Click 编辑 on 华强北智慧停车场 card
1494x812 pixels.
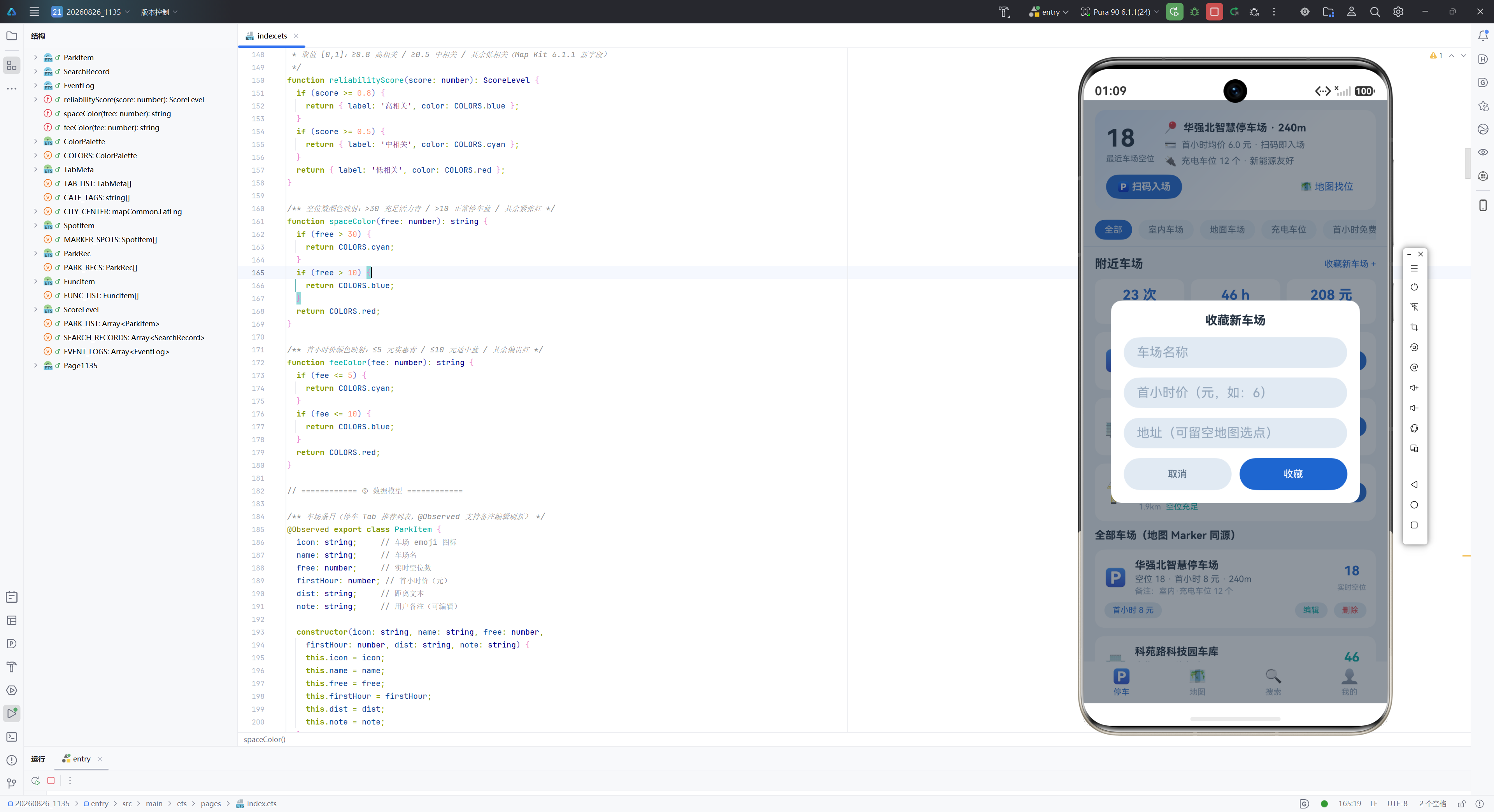[1311, 610]
